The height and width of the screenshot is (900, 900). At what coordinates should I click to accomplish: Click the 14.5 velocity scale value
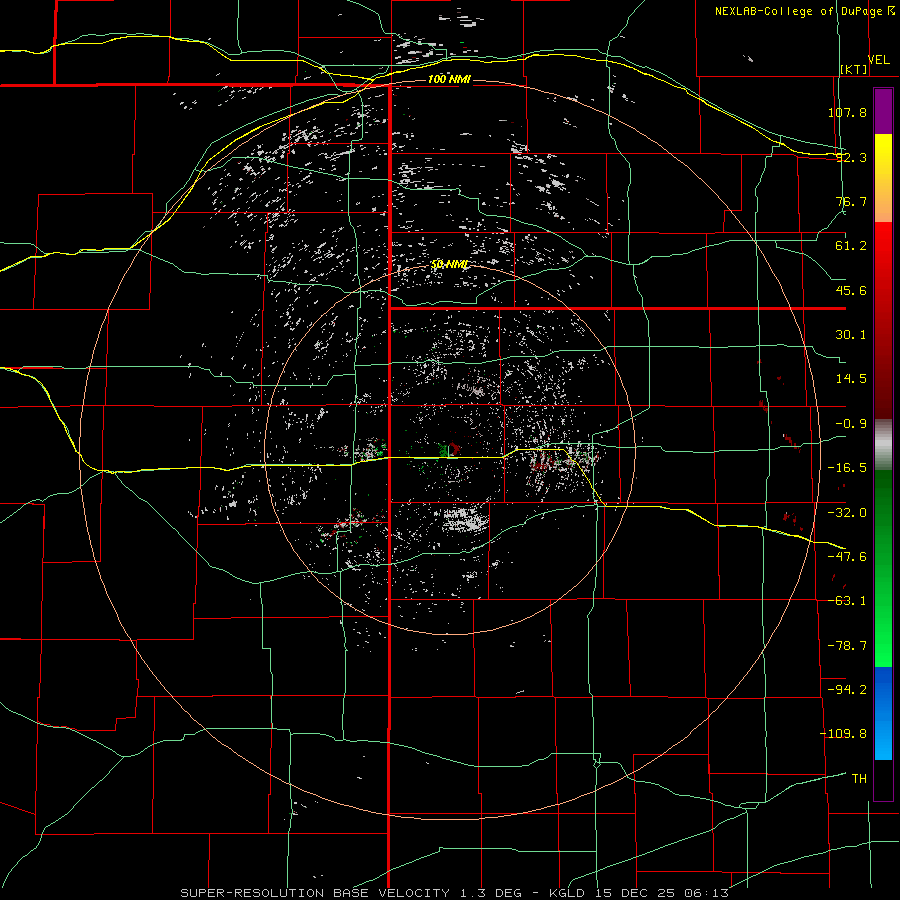[x=851, y=379]
